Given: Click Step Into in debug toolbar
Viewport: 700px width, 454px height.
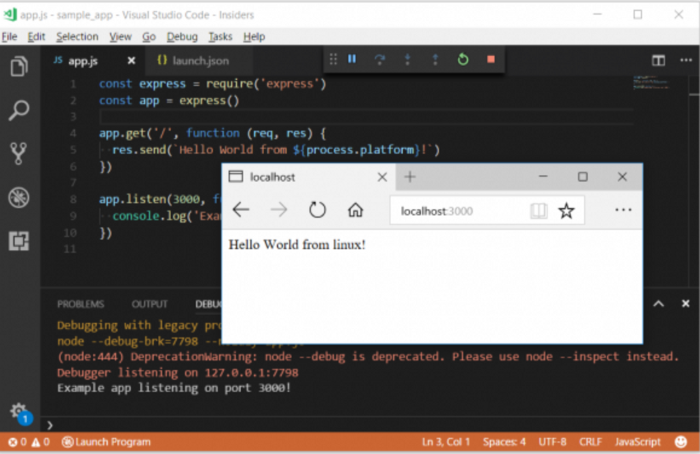Looking at the screenshot, I should point(407,59).
